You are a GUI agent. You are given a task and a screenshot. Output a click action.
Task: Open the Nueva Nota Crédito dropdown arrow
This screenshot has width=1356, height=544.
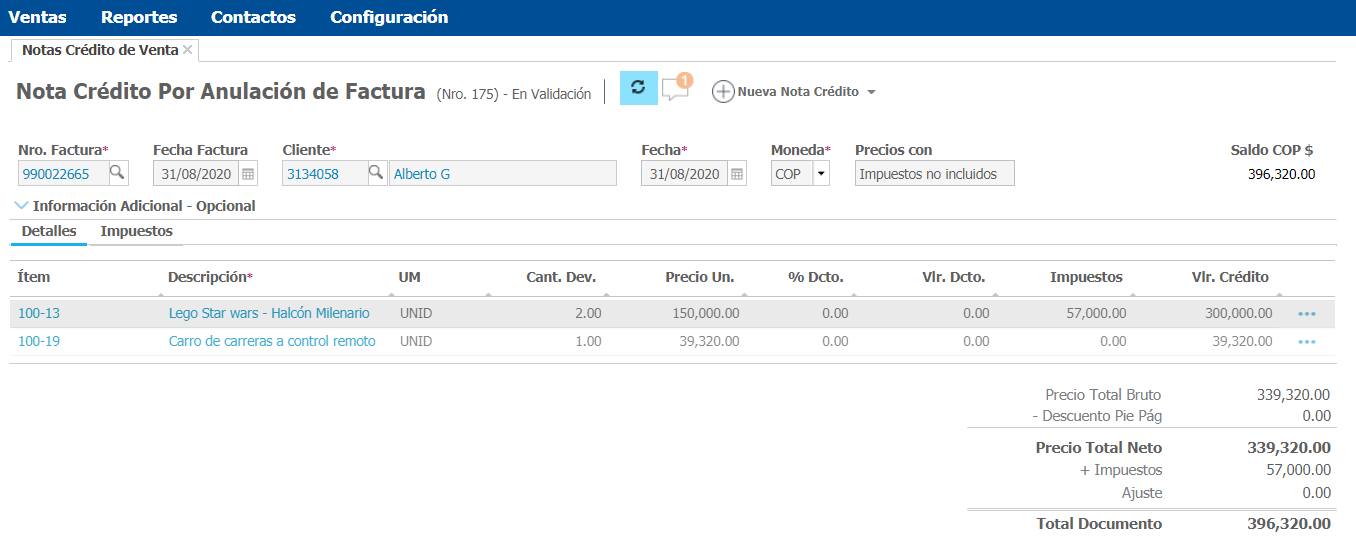[x=871, y=92]
